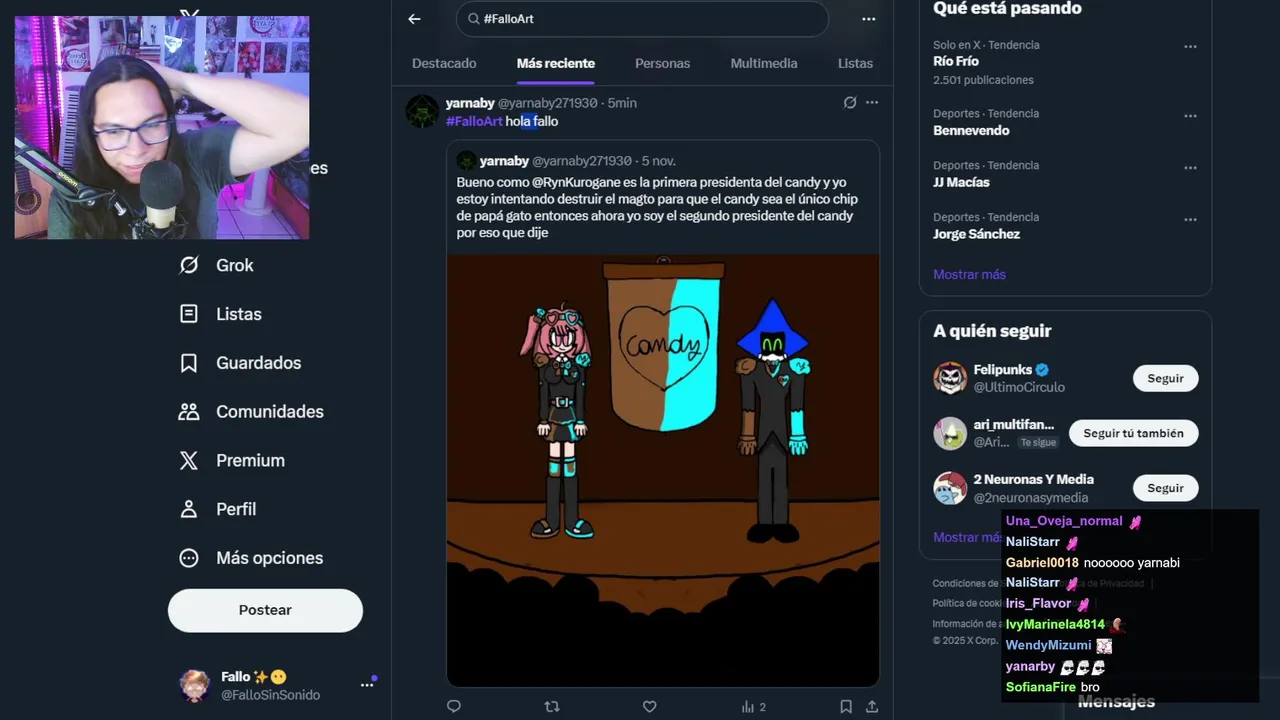
Task: Open three-dot menu on yarnaby's post
Action: tap(872, 102)
